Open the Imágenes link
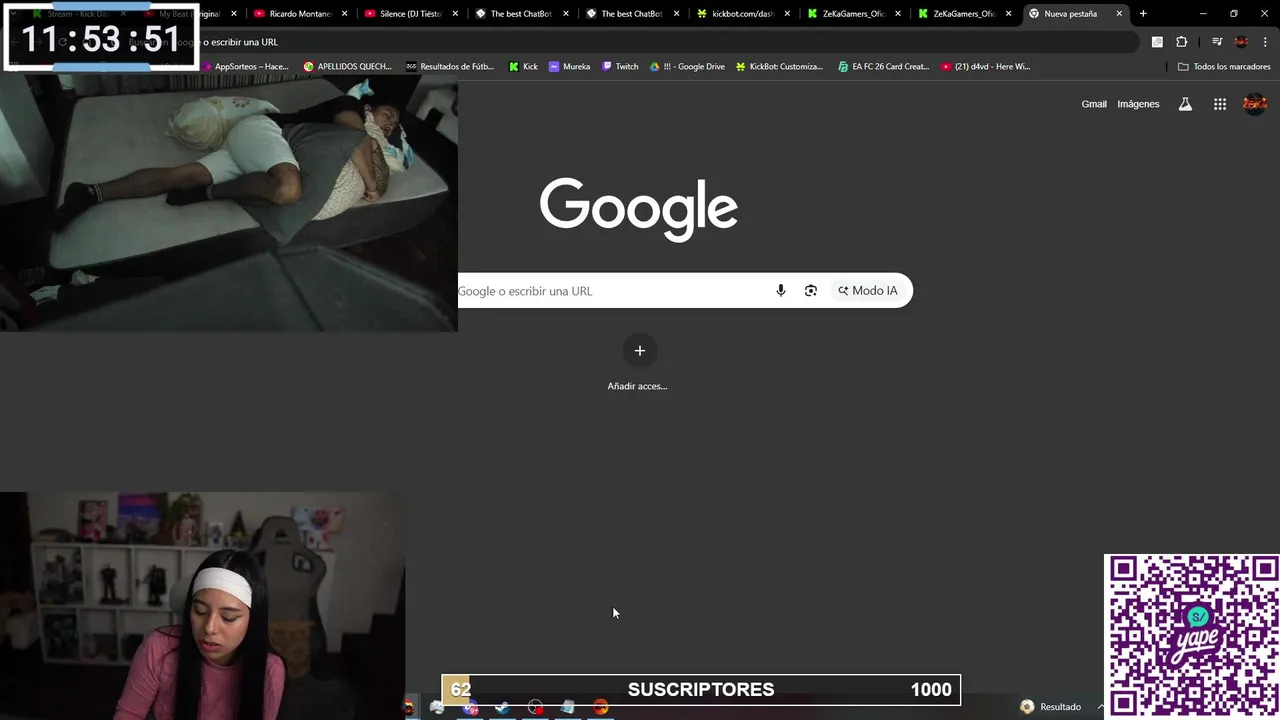Screen dimensions: 1280x720 (x=1138, y=104)
